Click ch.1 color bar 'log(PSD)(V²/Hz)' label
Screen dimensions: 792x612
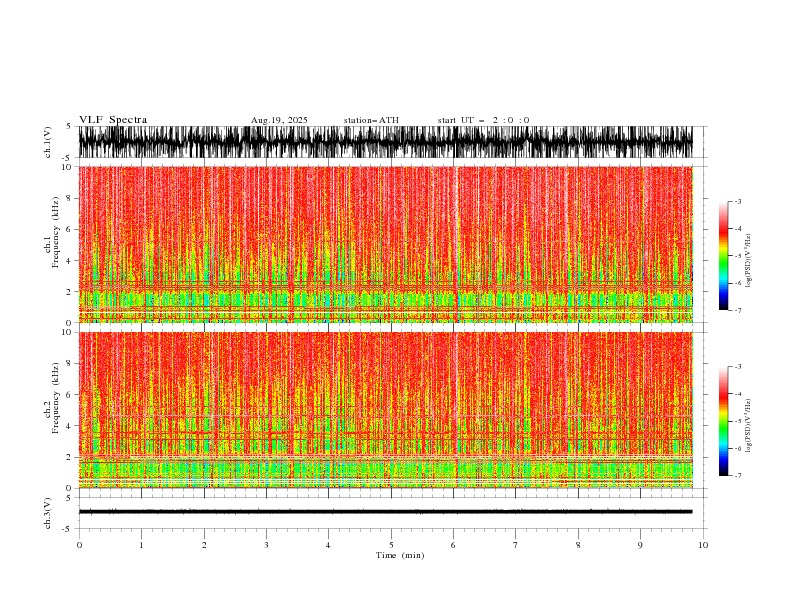tap(749, 261)
